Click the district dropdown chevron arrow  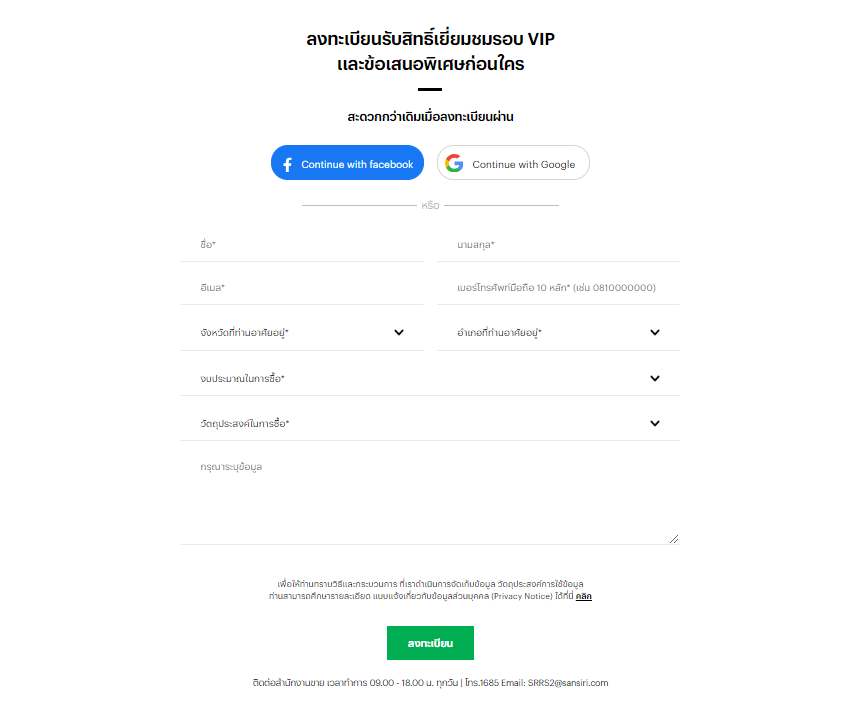(x=655, y=332)
